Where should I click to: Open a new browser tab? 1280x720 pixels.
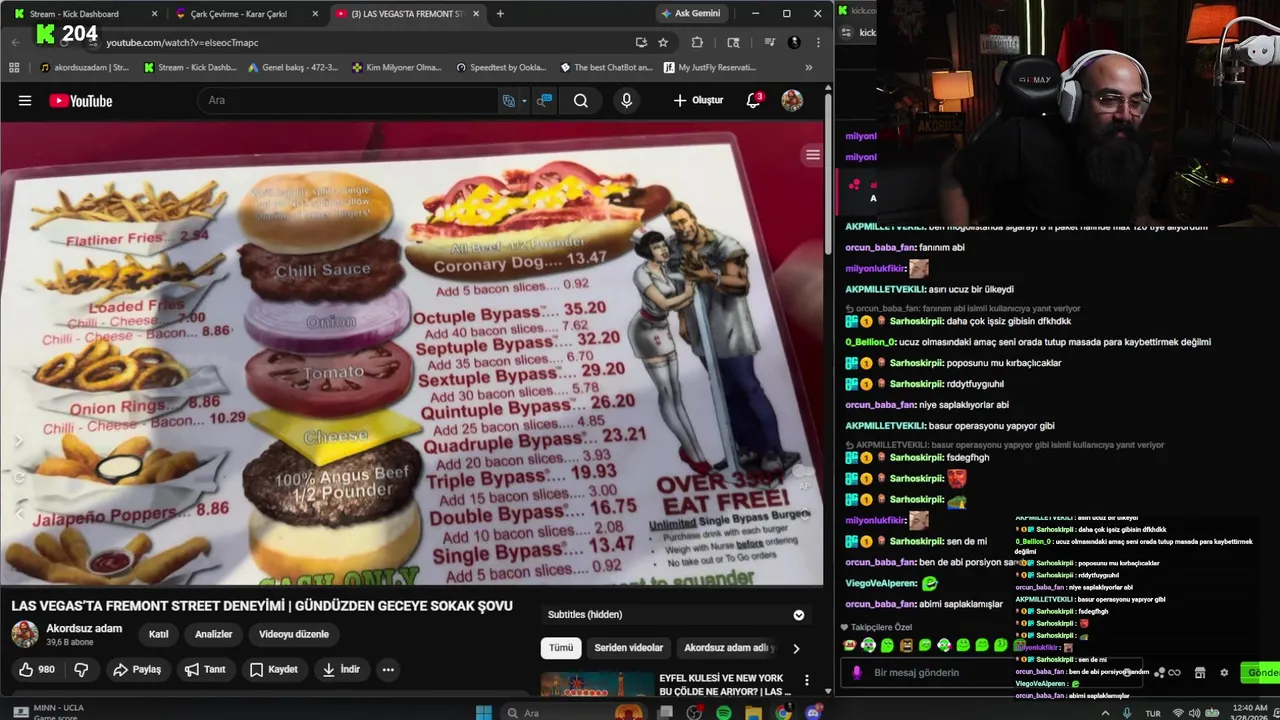point(500,14)
